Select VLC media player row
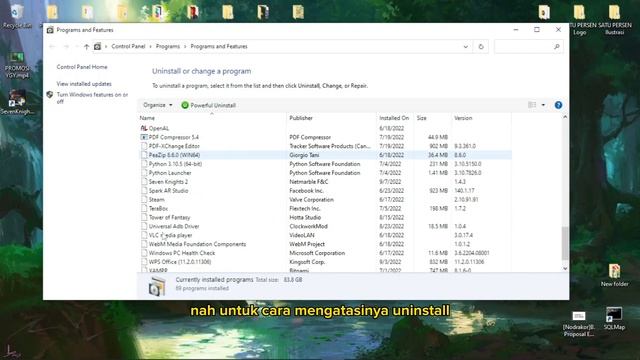The image size is (640, 360). 325,235
